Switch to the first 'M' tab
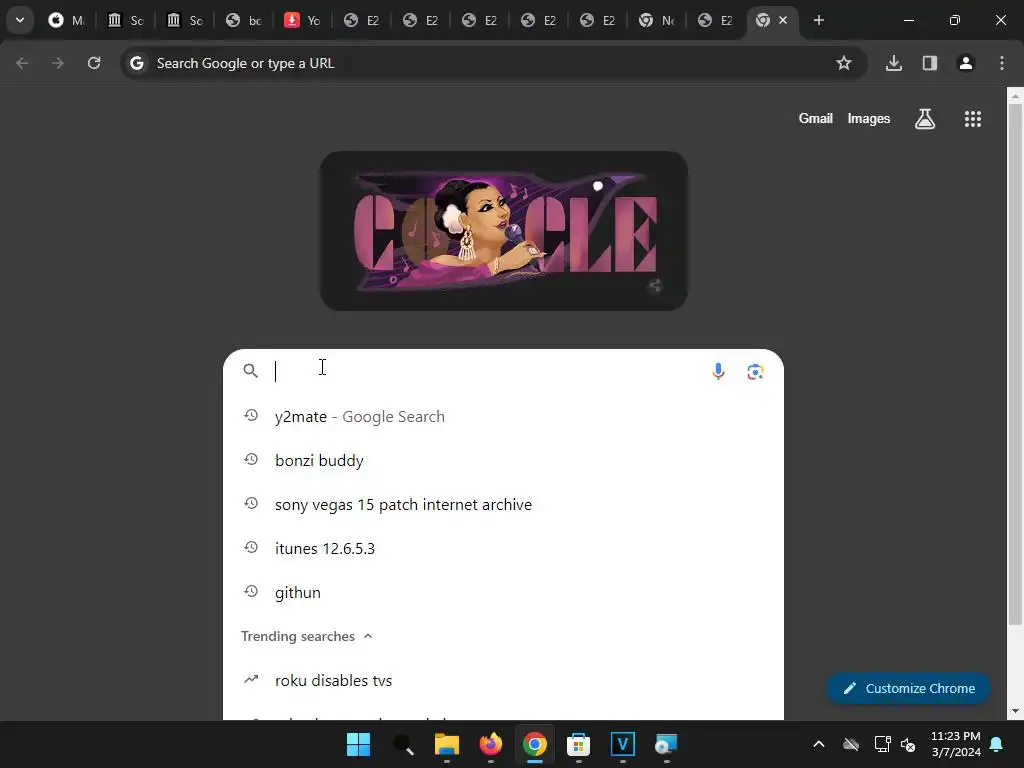The image size is (1024, 768). [67, 20]
